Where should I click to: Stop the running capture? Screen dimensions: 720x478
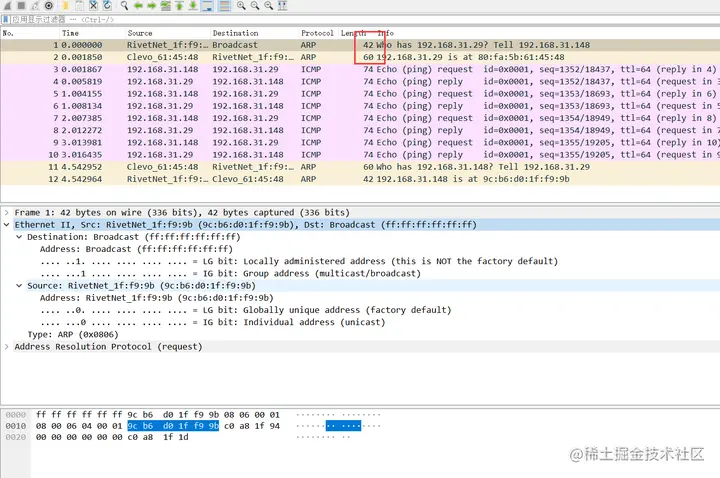tap(21, 6)
